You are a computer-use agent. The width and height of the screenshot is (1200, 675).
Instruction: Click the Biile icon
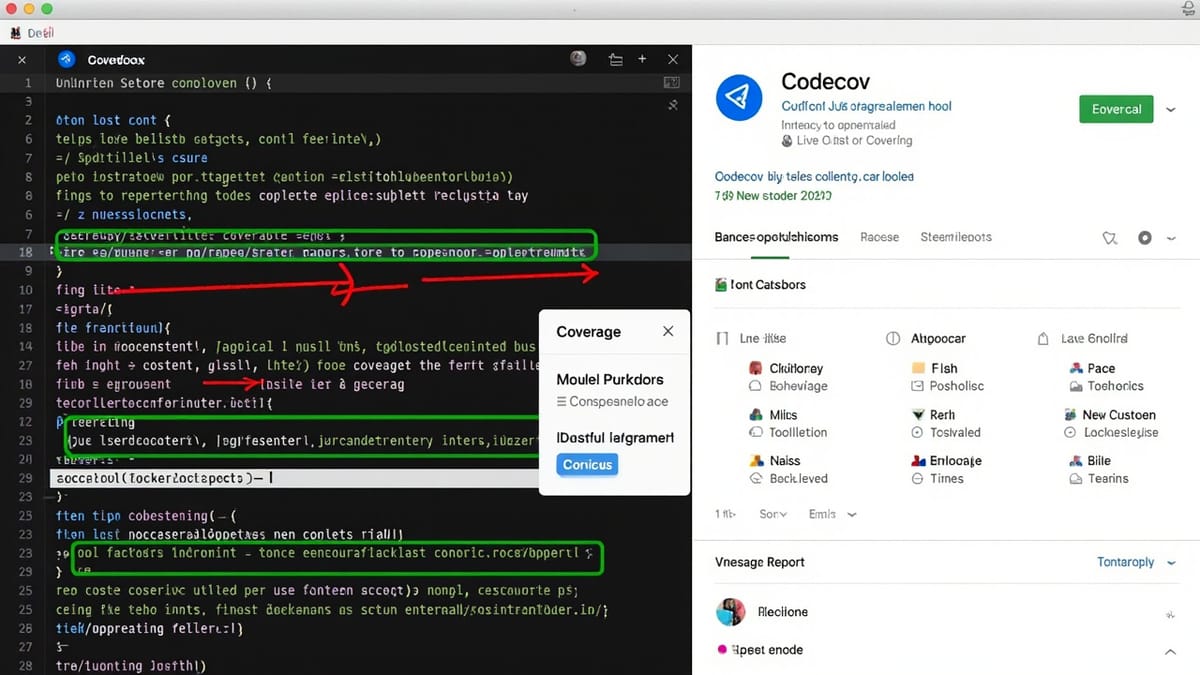click(1076, 461)
